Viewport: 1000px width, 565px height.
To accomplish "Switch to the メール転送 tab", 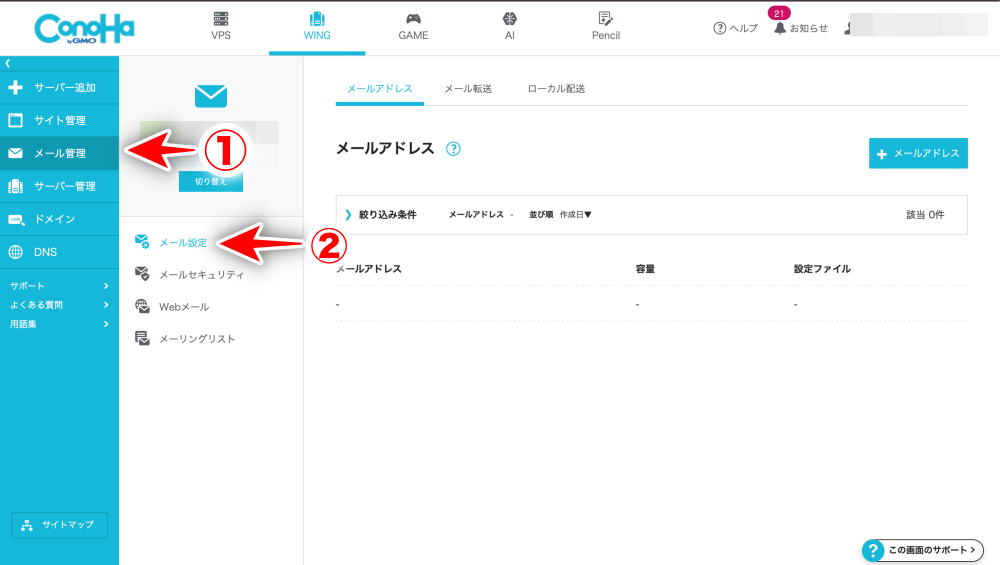I will pyautogui.click(x=468, y=89).
